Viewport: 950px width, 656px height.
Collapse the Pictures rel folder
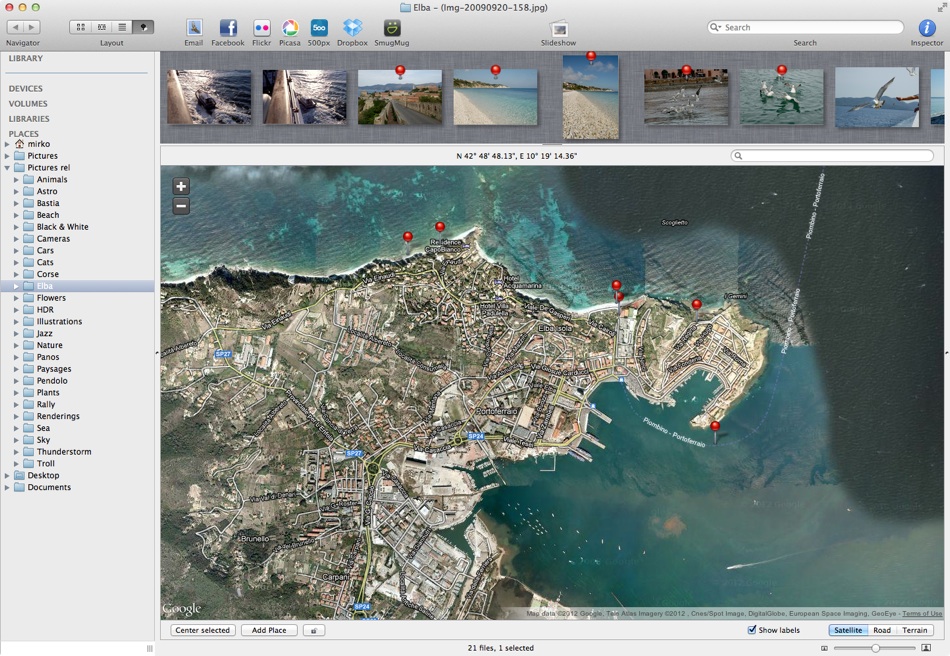pyautogui.click(x=7, y=168)
